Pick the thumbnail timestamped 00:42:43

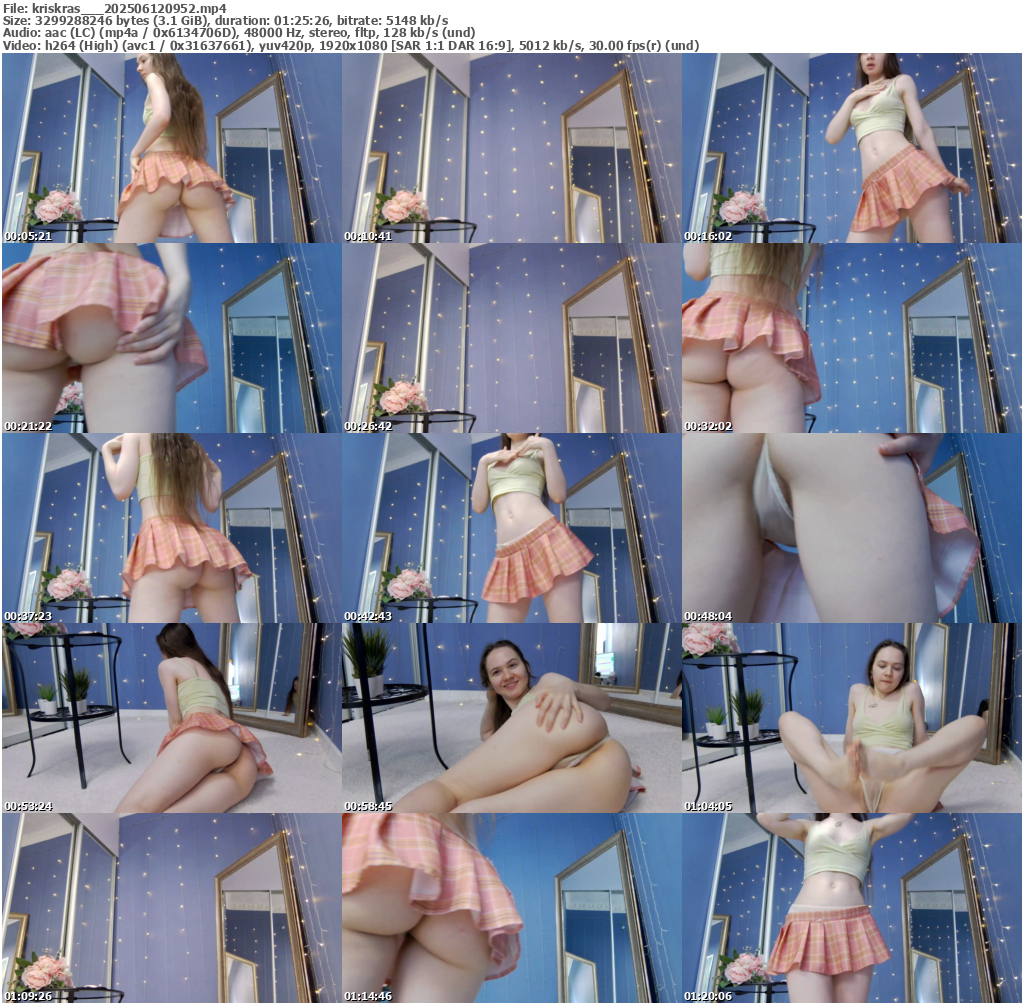(511, 528)
